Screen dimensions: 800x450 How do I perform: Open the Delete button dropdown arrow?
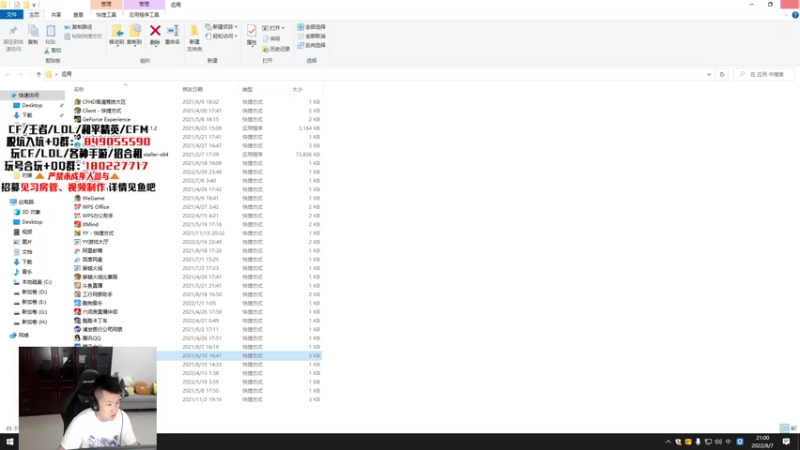pos(155,46)
